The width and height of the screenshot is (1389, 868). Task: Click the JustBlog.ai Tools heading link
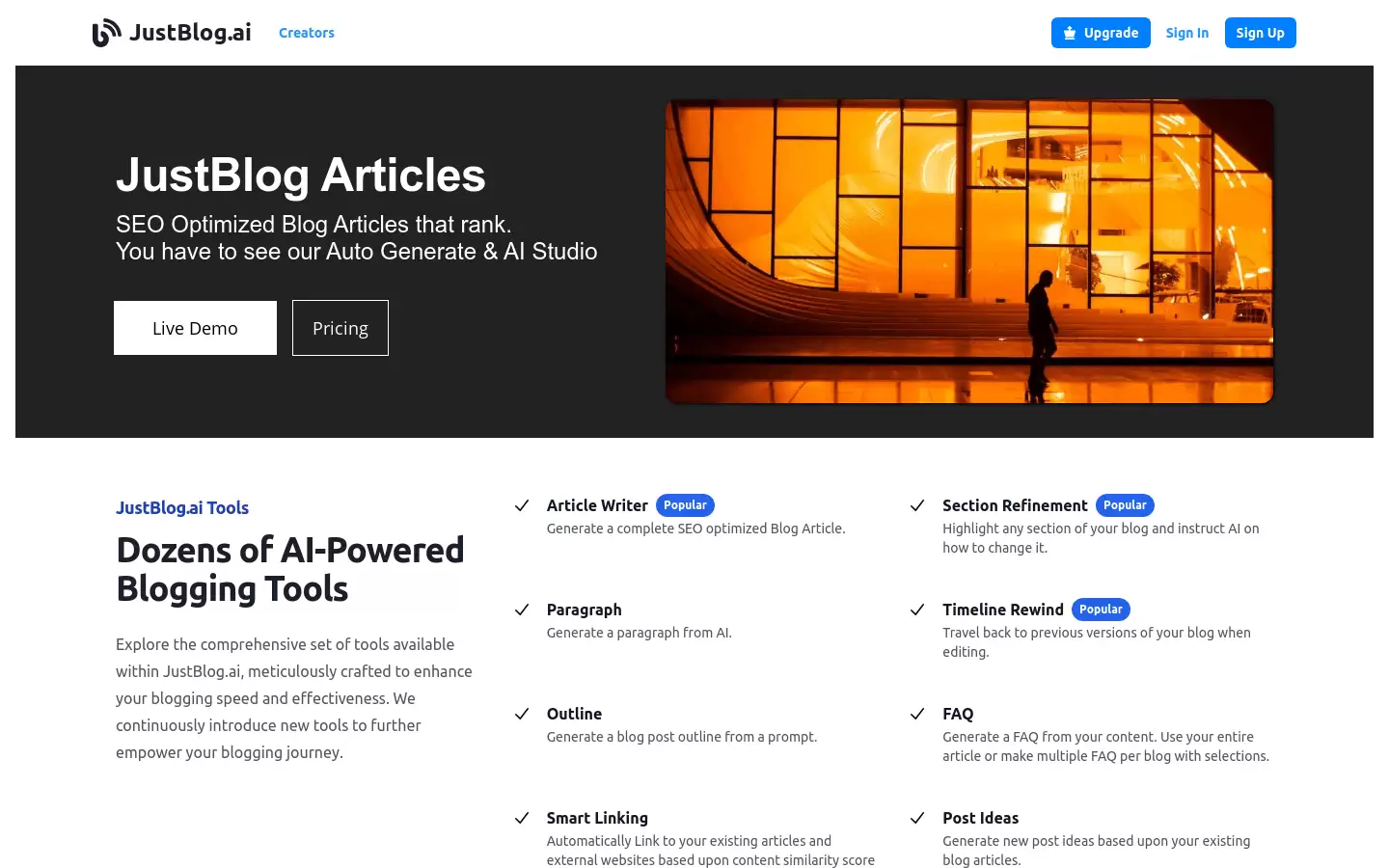tap(182, 507)
